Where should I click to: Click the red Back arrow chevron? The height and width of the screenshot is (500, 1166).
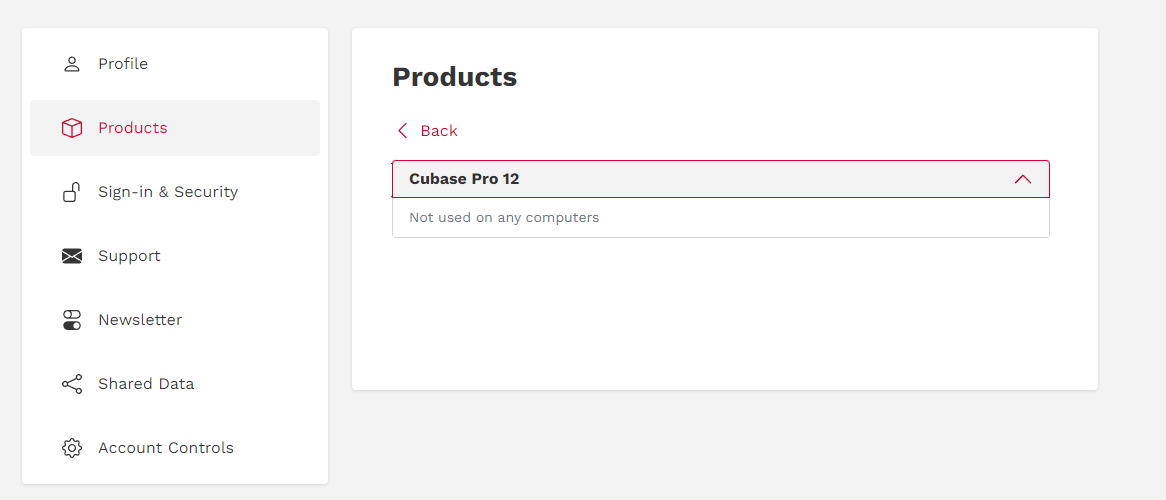click(x=402, y=131)
